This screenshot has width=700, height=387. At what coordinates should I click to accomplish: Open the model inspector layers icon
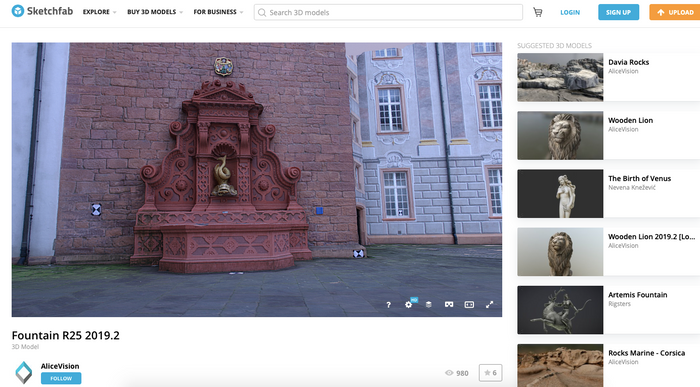click(429, 304)
